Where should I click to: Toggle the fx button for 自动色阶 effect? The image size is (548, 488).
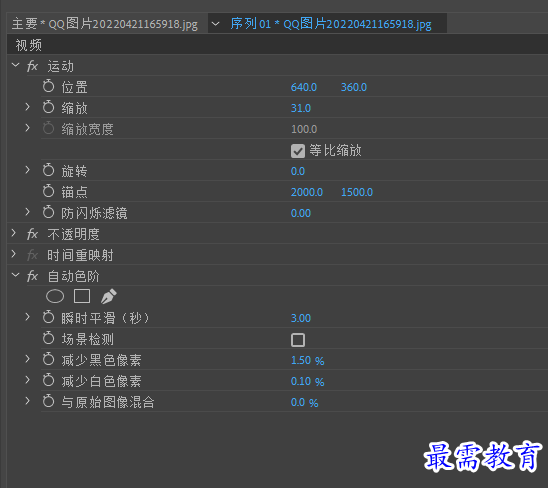tap(32, 276)
